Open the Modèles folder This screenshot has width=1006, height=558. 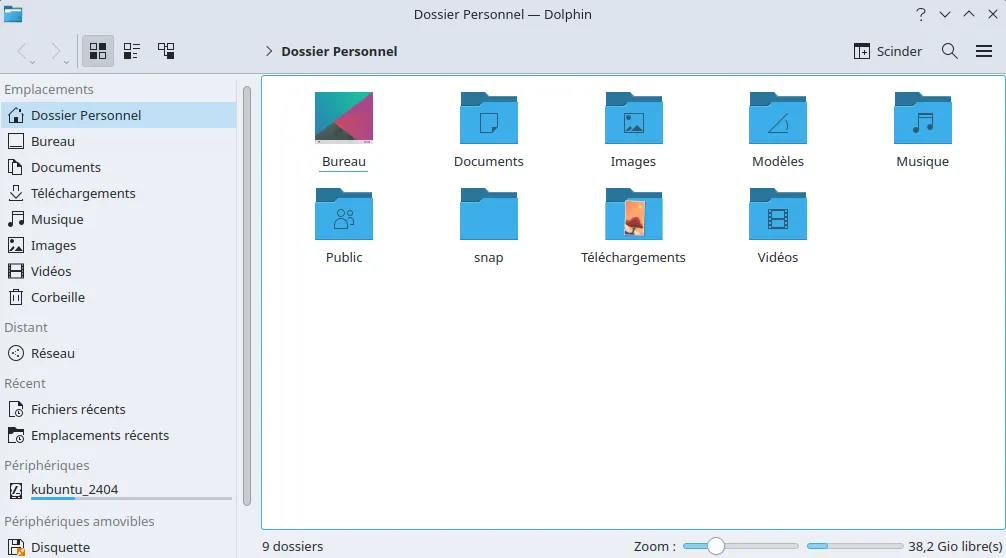[778, 119]
